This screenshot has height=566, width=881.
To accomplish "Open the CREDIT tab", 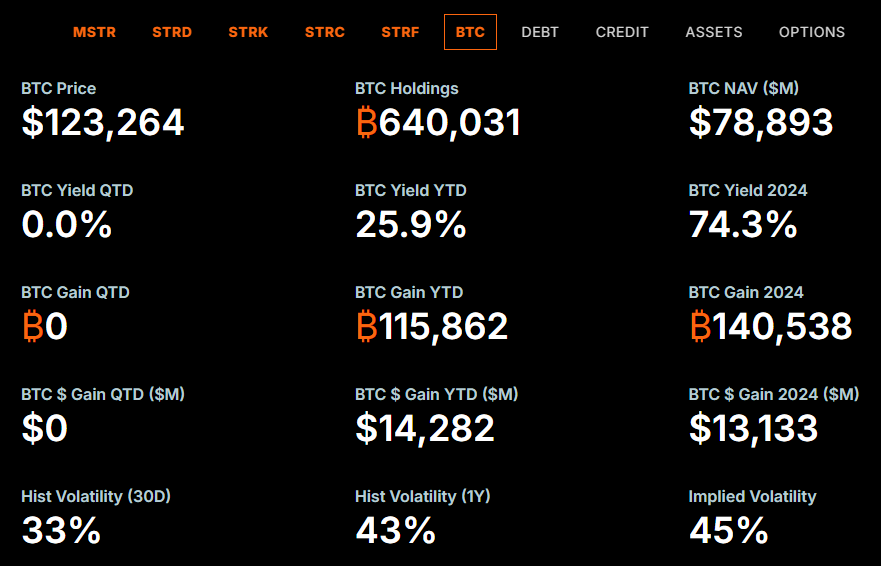I will [622, 32].
